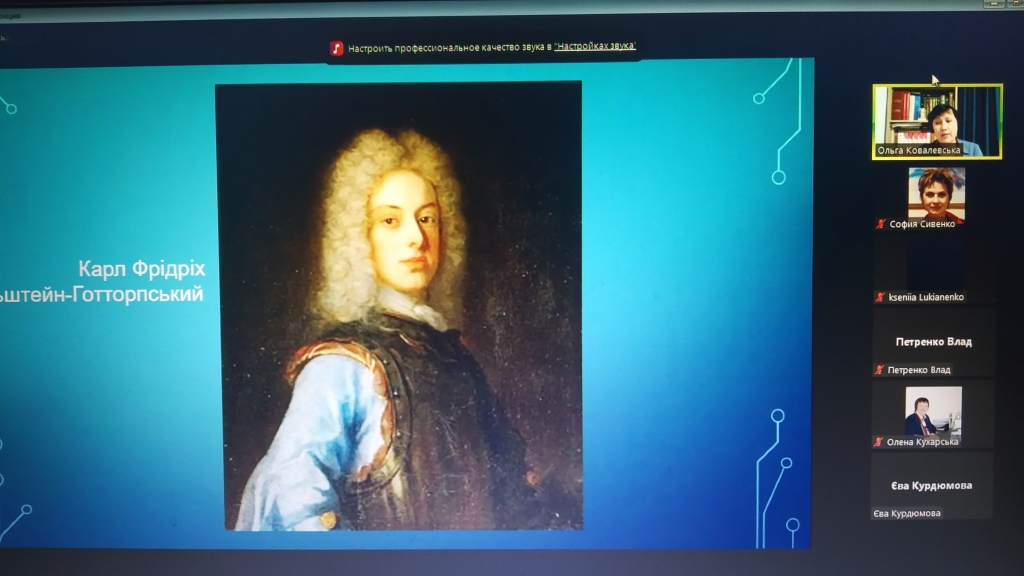Click the small "Єва Курдюмова" label at the tile bottom

(x=907, y=513)
